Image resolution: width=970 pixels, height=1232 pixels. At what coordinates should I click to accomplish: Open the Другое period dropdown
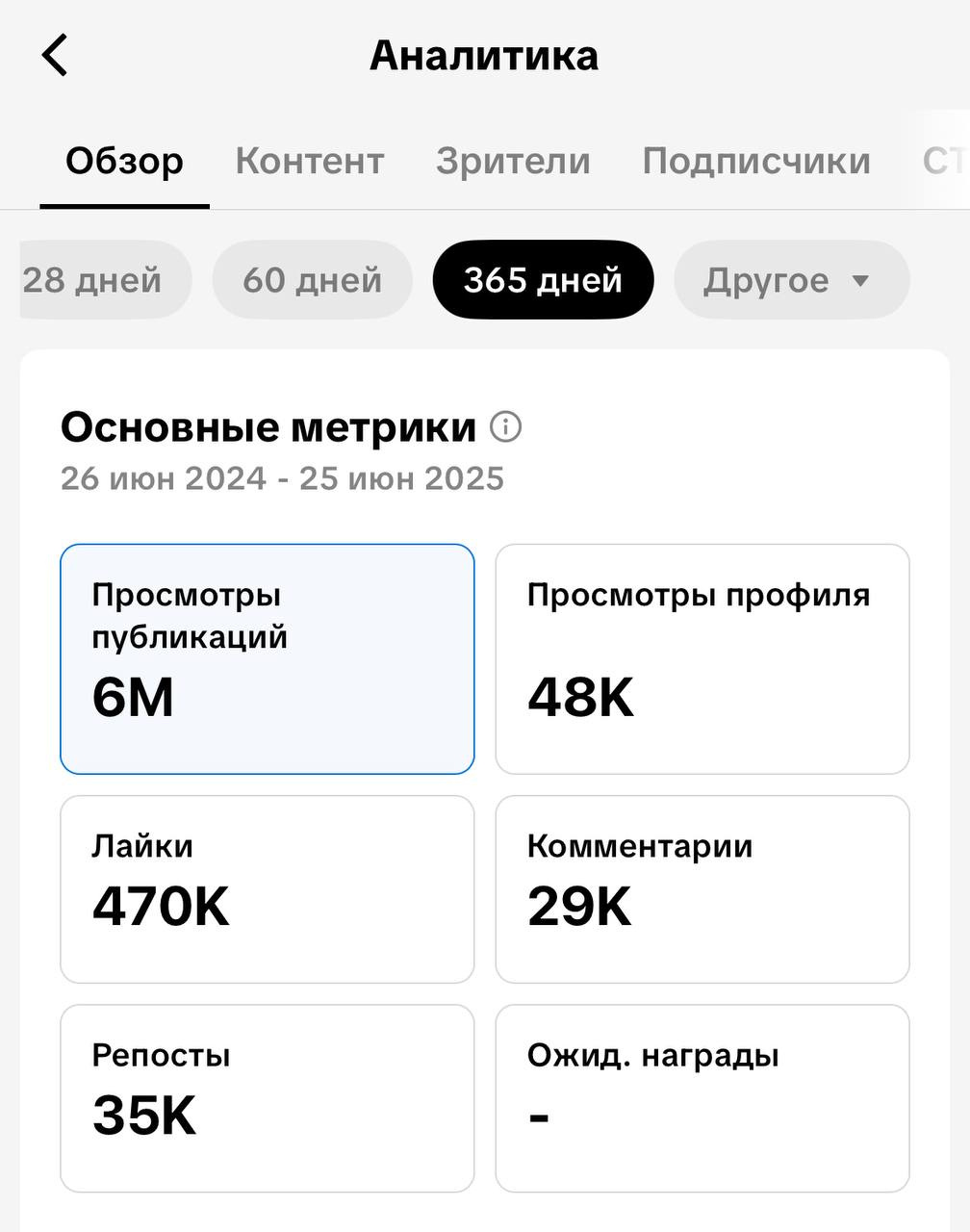click(791, 280)
